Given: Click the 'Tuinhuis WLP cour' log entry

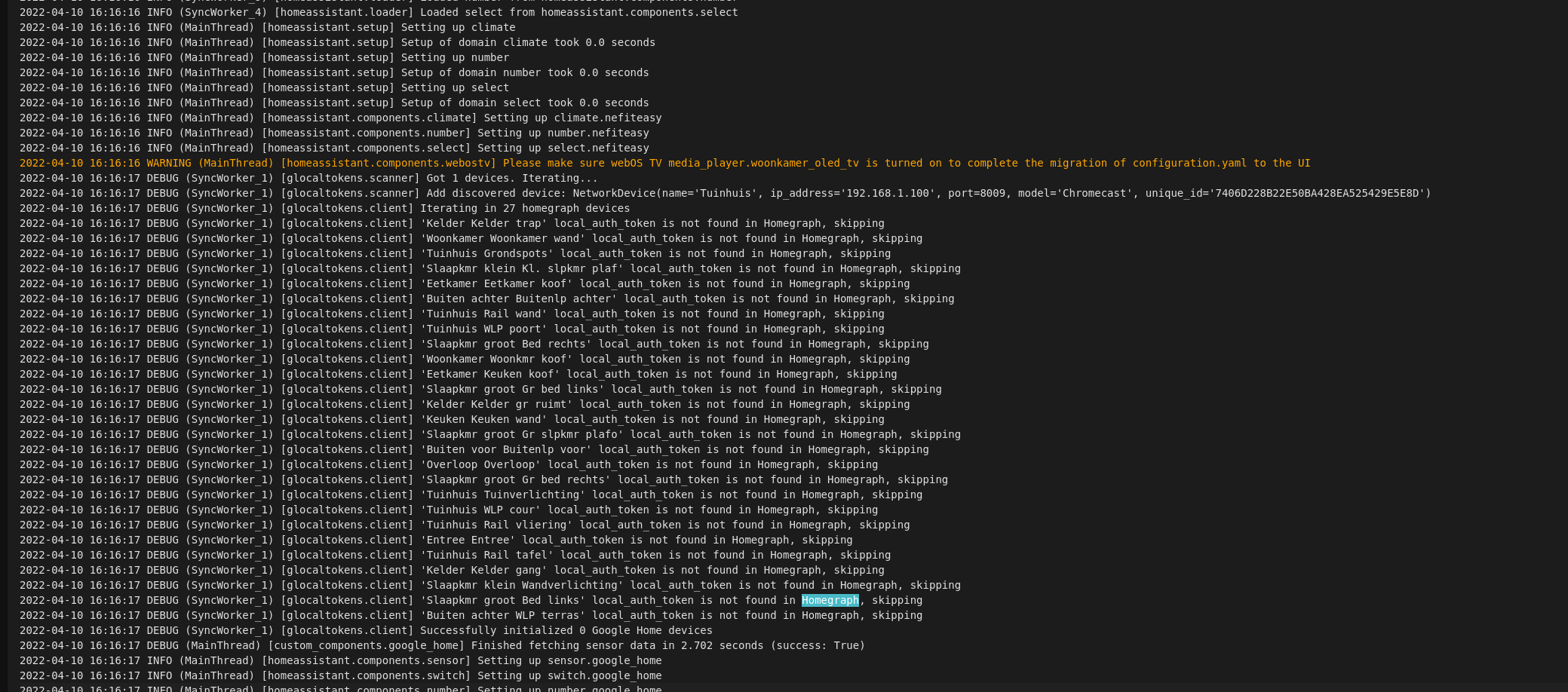Looking at the screenshot, I should point(449,510).
